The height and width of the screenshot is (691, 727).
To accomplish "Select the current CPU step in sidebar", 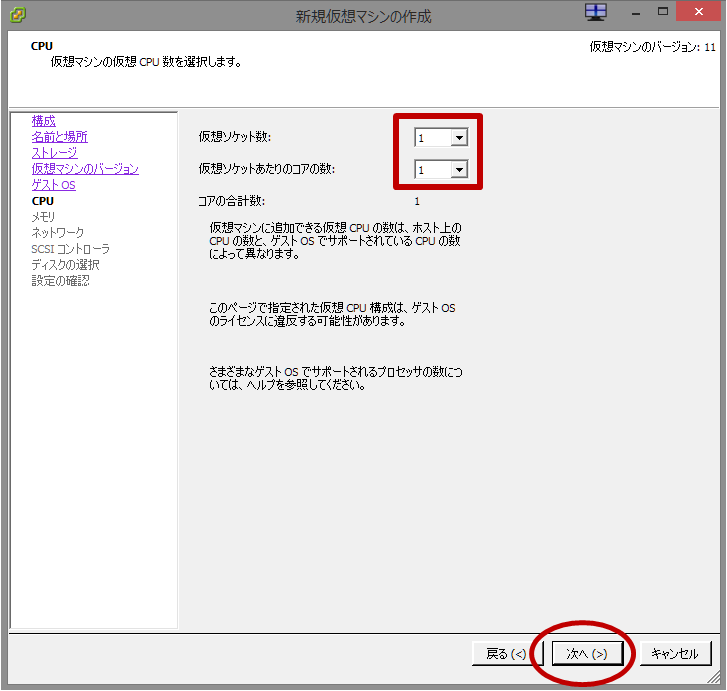I will click(43, 201).
